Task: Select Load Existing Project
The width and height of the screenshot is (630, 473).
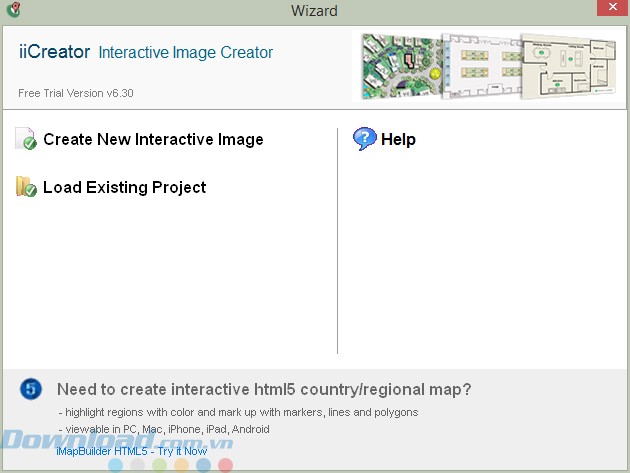Action: click(124, 188)
